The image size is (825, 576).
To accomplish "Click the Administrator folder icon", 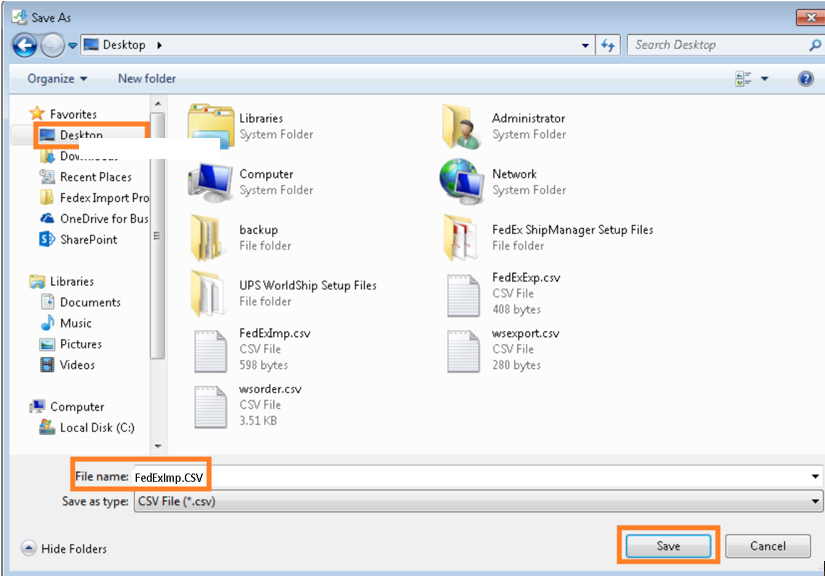I will click(461, 126).
